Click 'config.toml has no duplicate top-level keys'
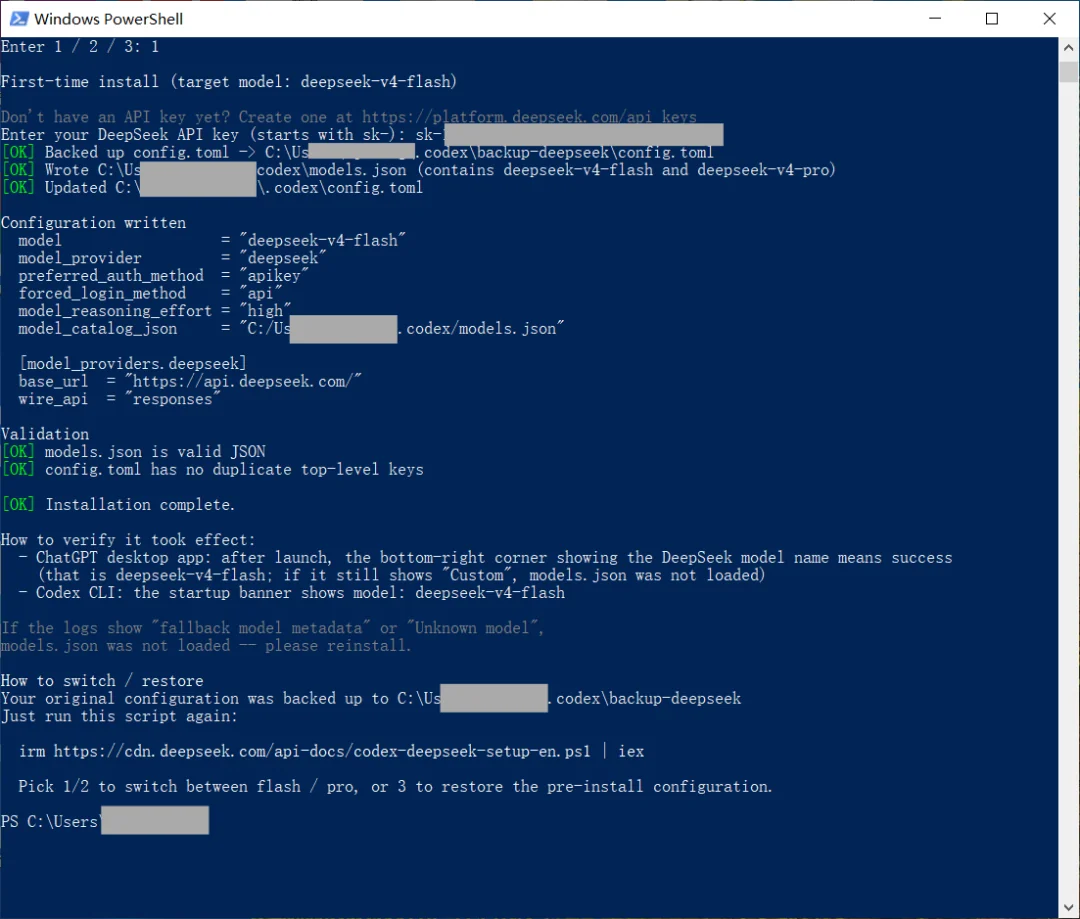Screen dimensions: 1080x919 click(234, 470)
